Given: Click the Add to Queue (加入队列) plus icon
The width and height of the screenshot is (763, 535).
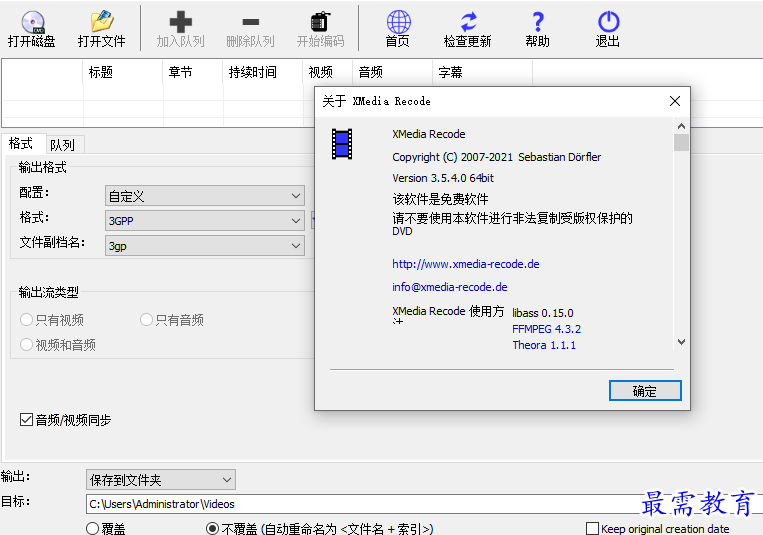Looking at the screenshot, I should 181,22.
